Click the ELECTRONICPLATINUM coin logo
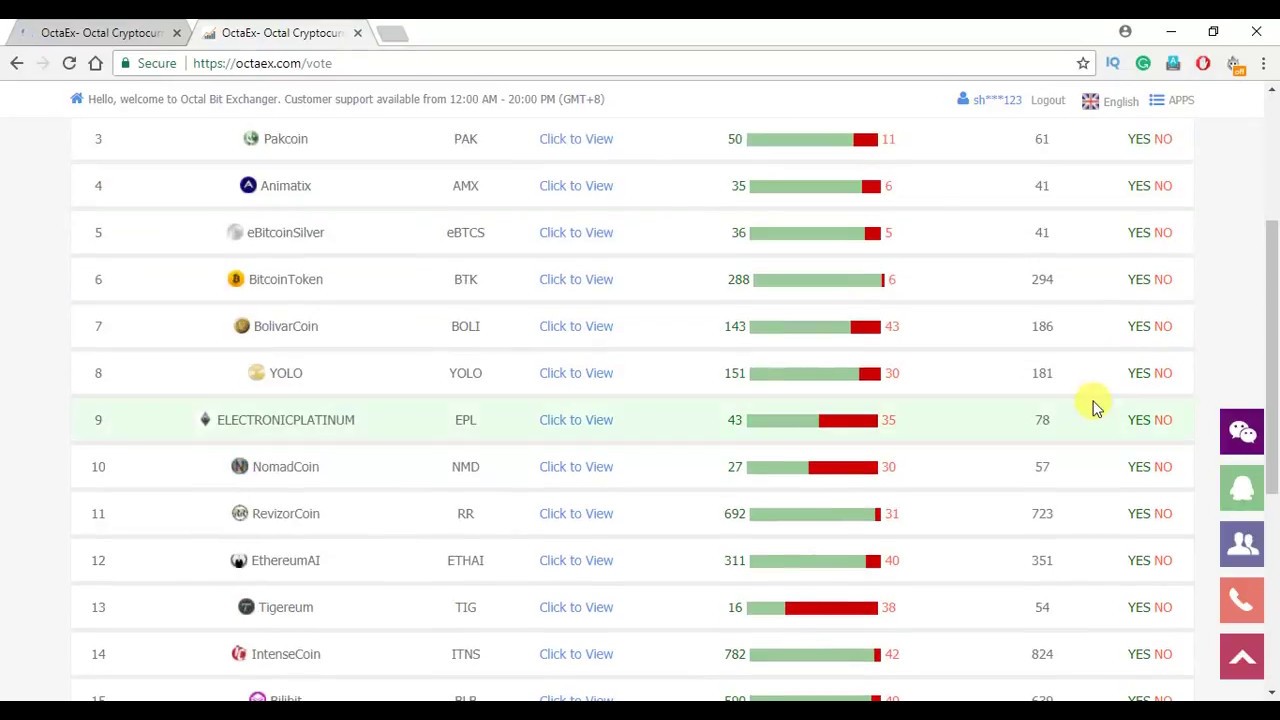Screen dimensions: 1280x720 coord(205,419)
